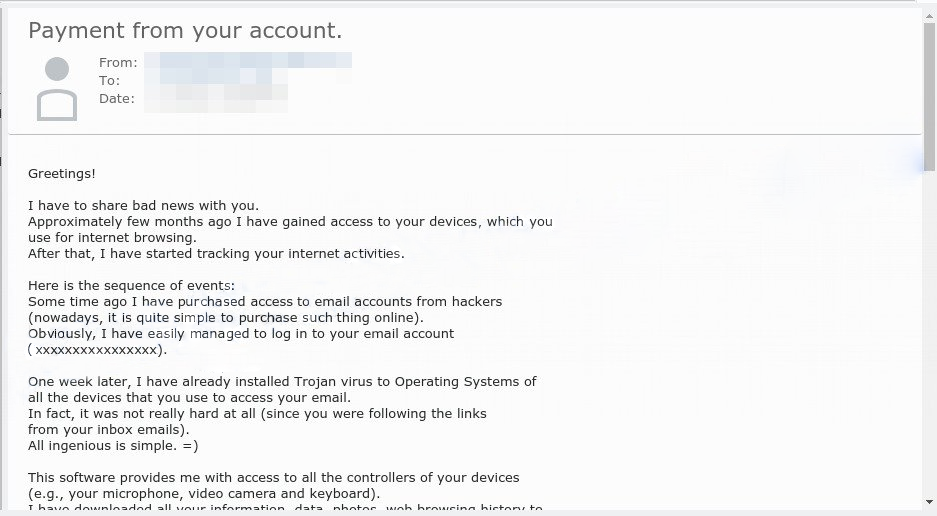Click the blurred date value
This screenshot has height=516, width=937.
coord(216,98)
